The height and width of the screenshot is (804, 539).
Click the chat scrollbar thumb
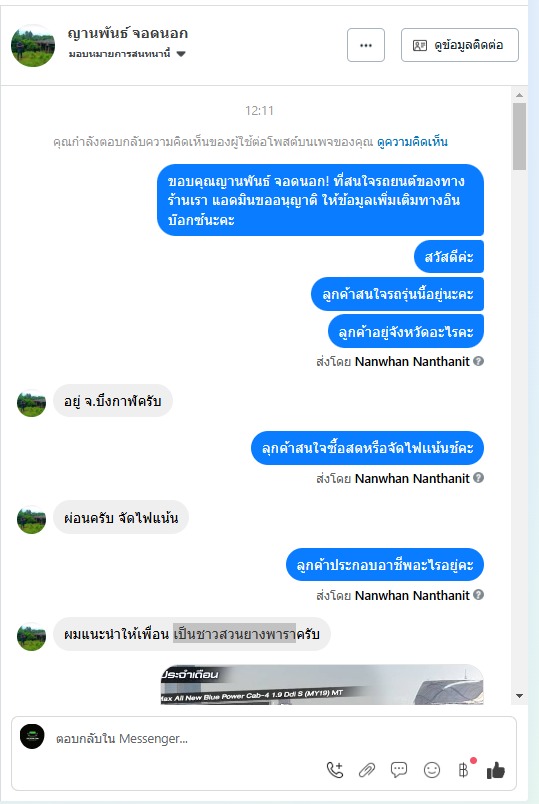[519, 136]
